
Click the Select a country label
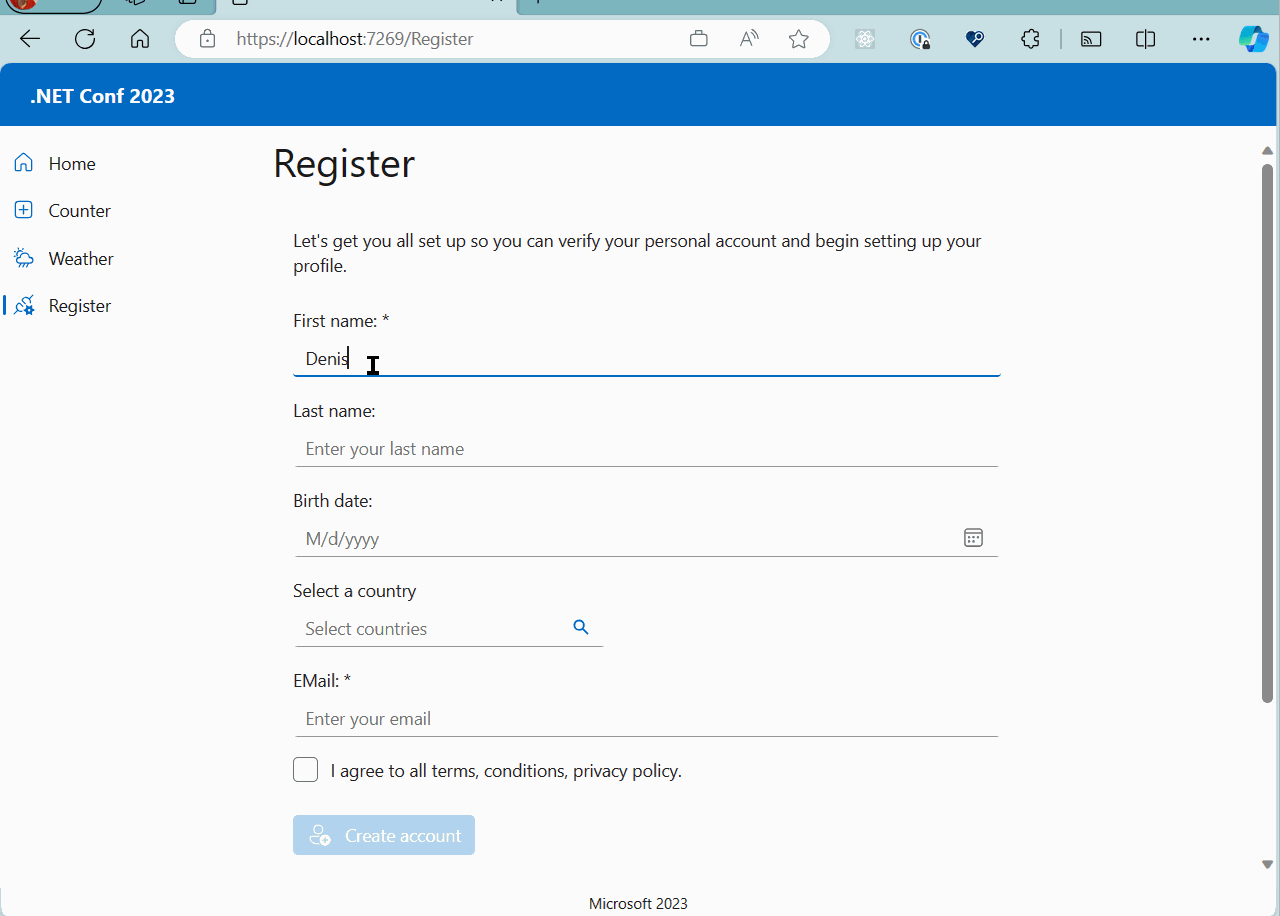(354, 591)
